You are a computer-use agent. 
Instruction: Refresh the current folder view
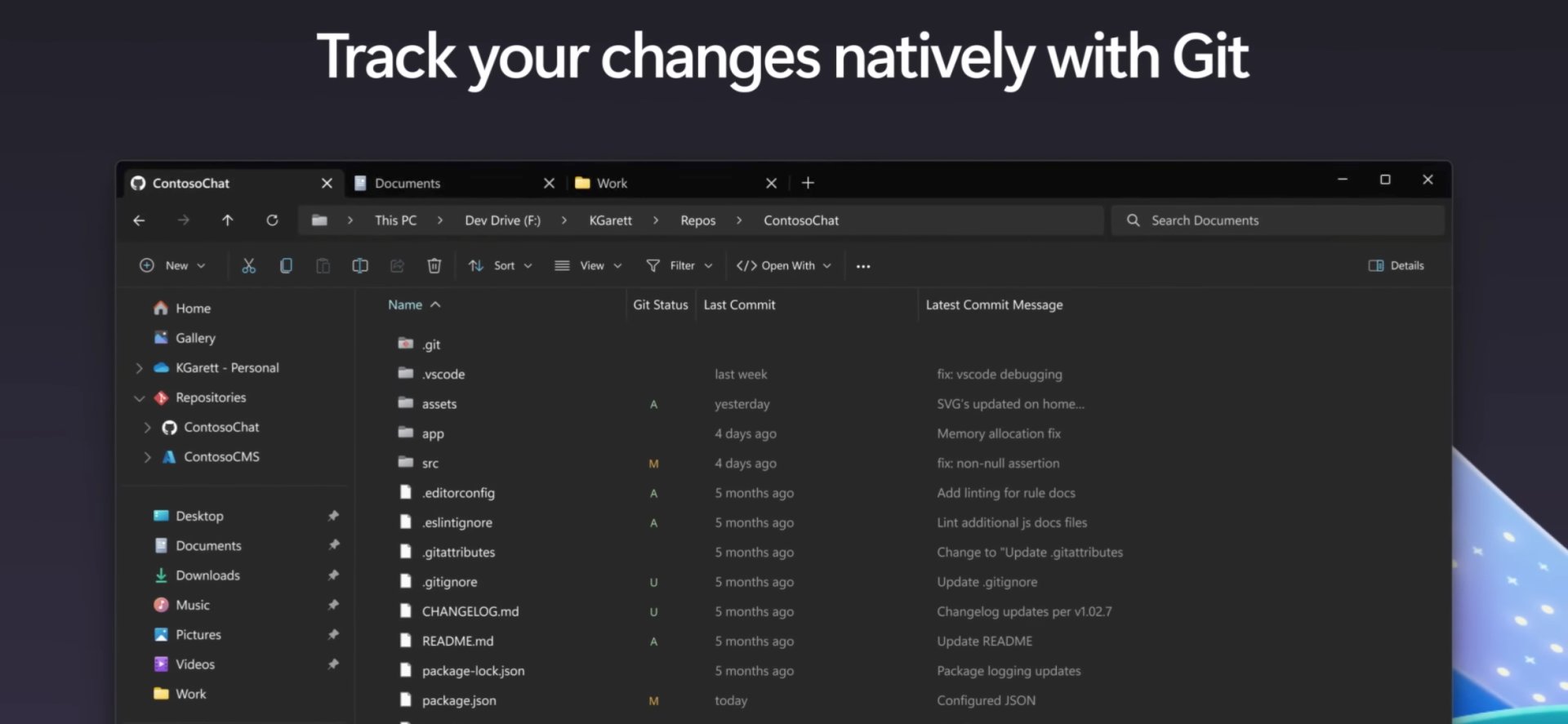pos(272,220)
